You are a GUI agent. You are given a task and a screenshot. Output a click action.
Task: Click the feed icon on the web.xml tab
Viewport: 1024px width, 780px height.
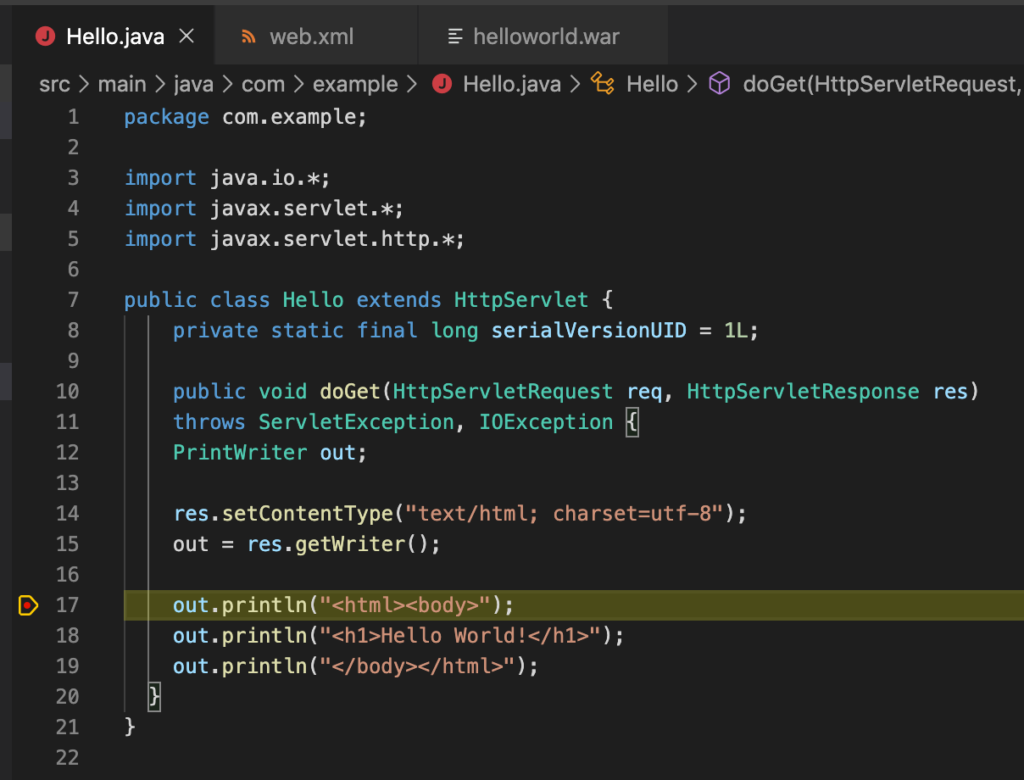[247, 35]
